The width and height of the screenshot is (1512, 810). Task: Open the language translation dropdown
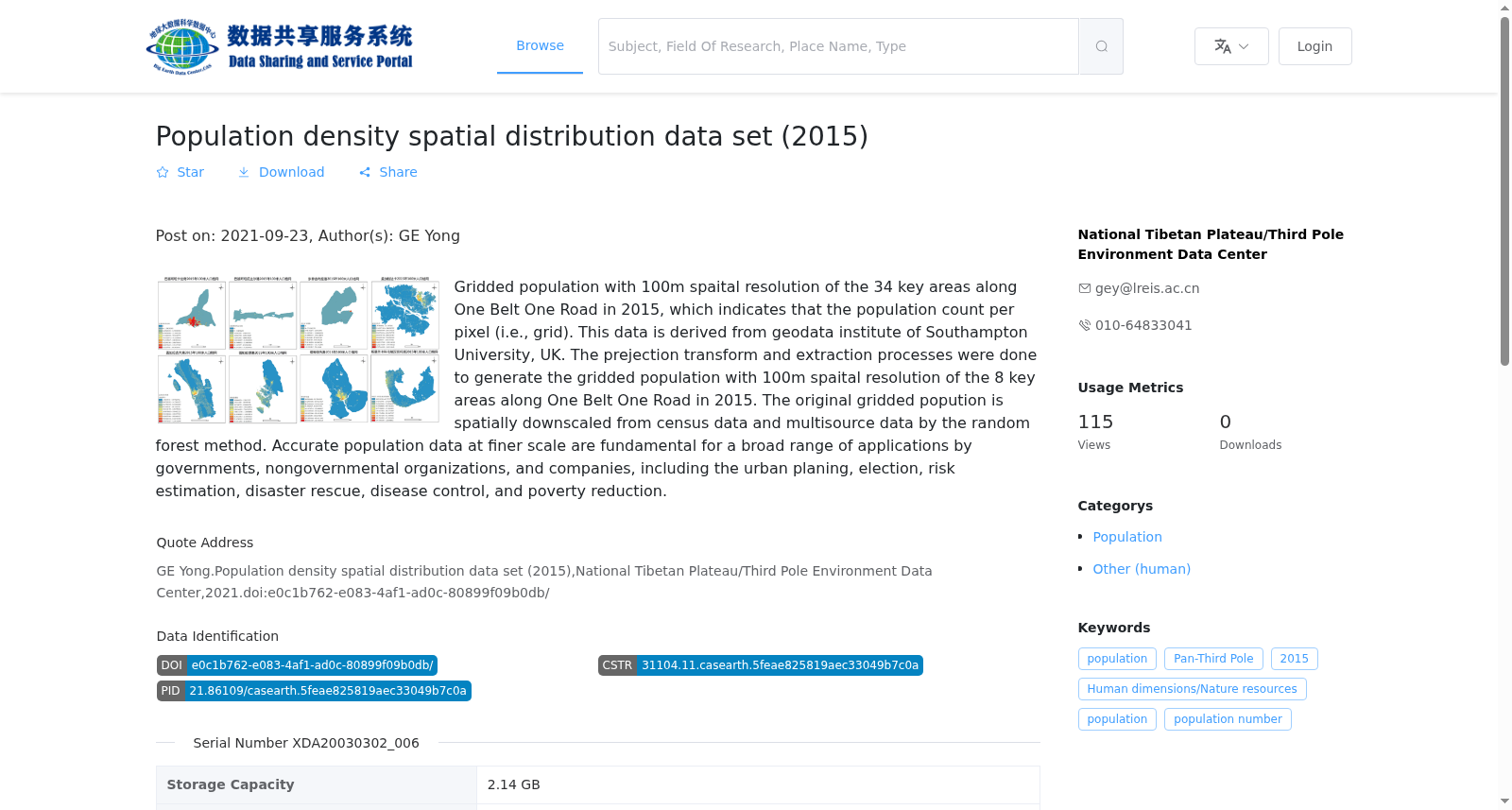tap(1231, 46)
